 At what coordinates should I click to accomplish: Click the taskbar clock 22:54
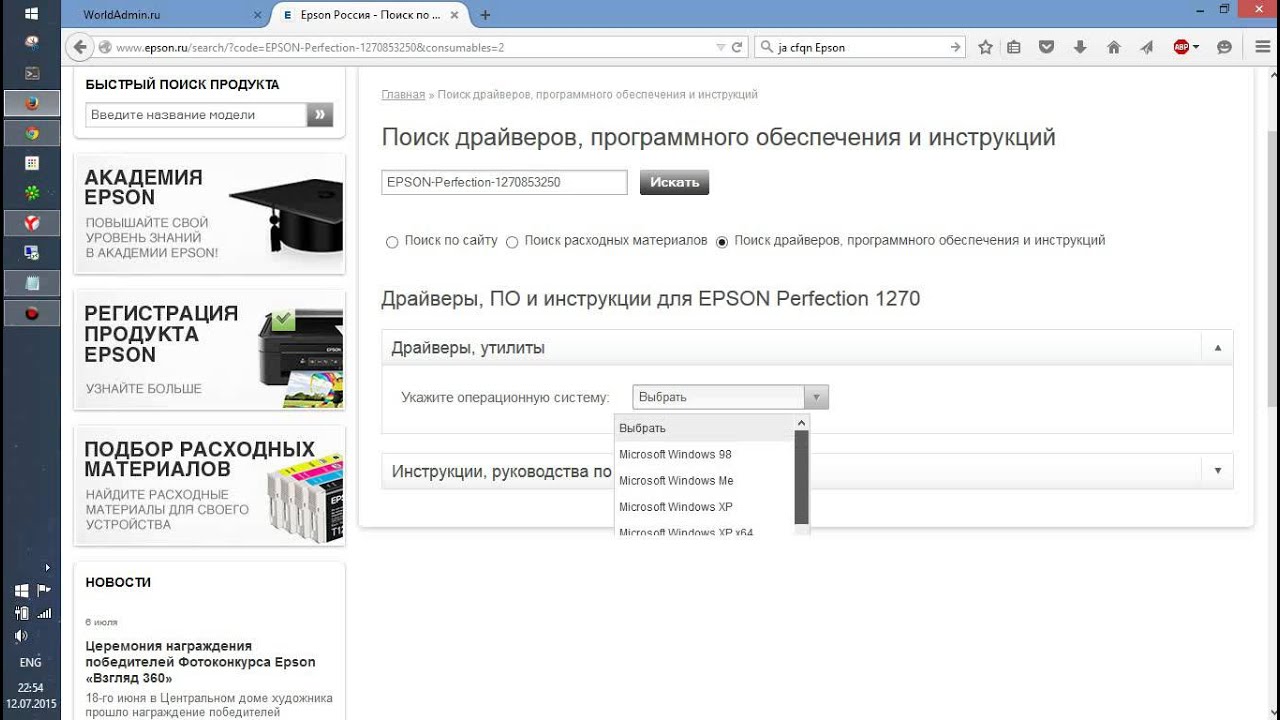click(x=31, y=688)
